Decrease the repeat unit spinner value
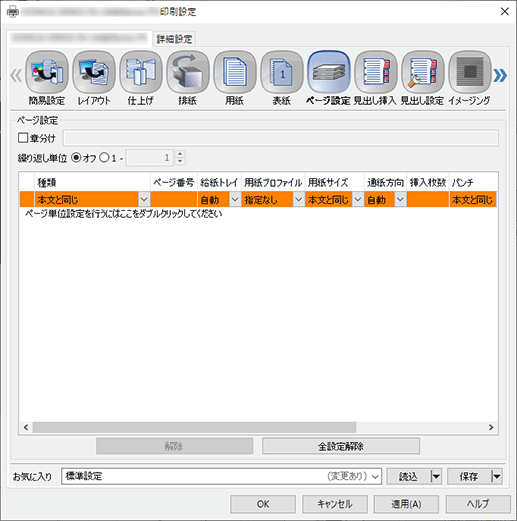Image resolution: width=517 pixels, height=521 pixels. (180, 161)
